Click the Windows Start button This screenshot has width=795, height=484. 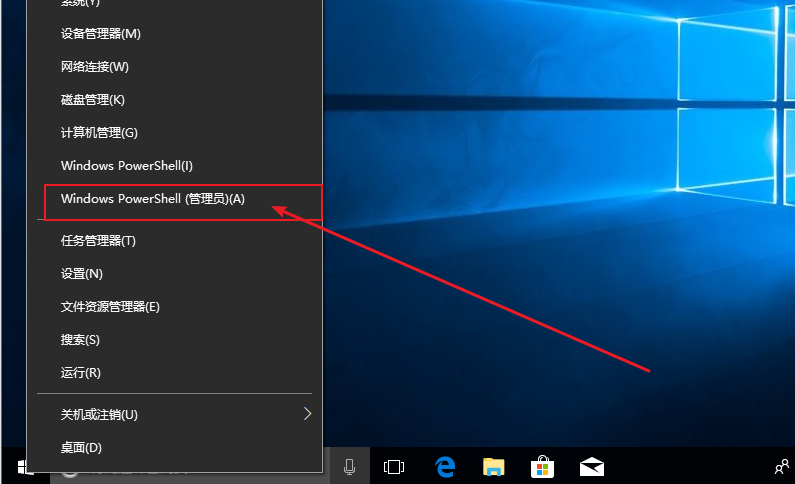tap(22, 466)
